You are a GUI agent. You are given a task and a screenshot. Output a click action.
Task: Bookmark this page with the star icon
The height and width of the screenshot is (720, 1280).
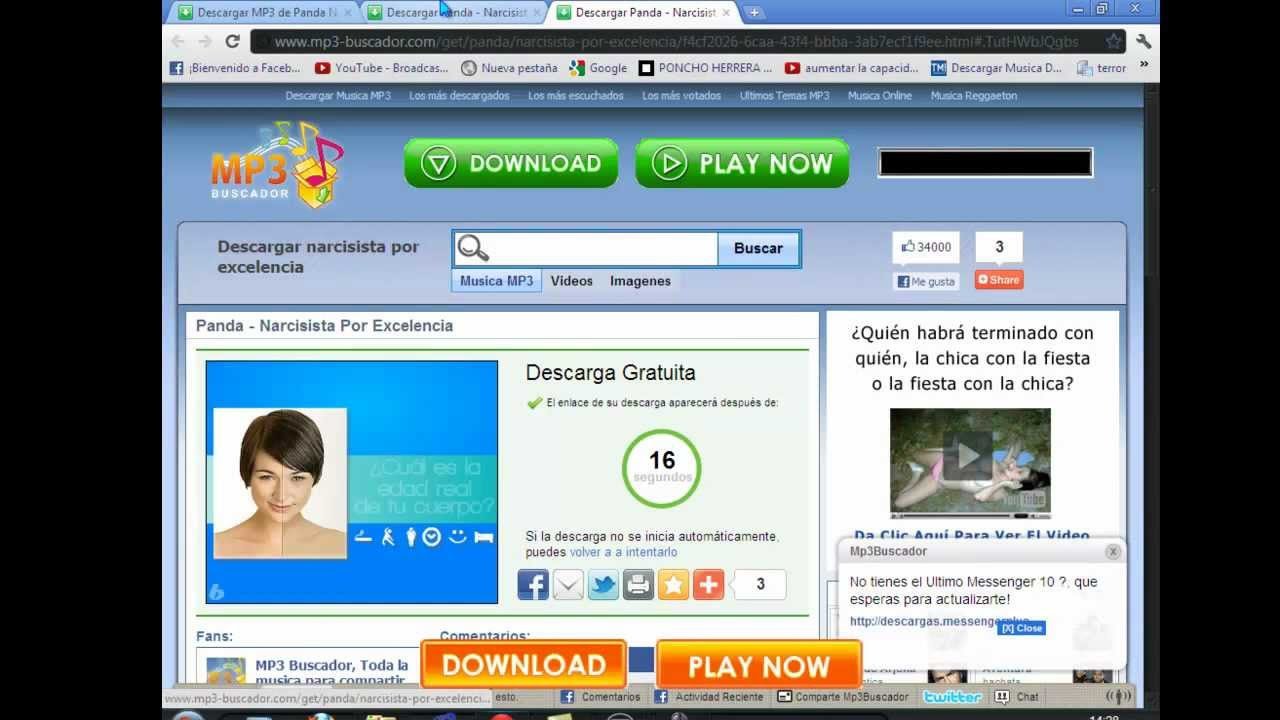coord(1113,41)
